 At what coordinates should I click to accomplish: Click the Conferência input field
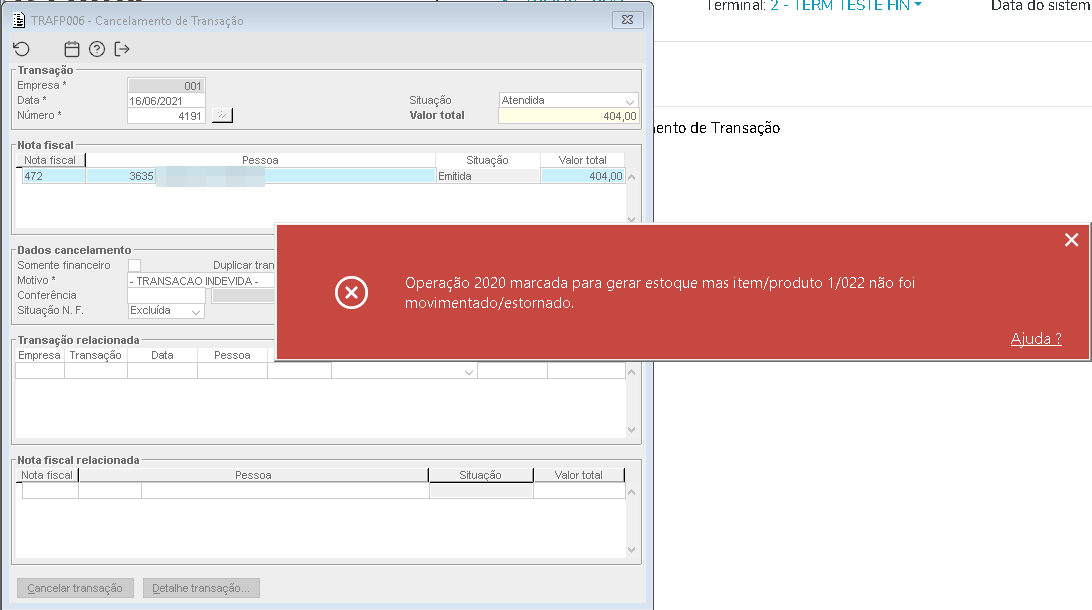166,296
